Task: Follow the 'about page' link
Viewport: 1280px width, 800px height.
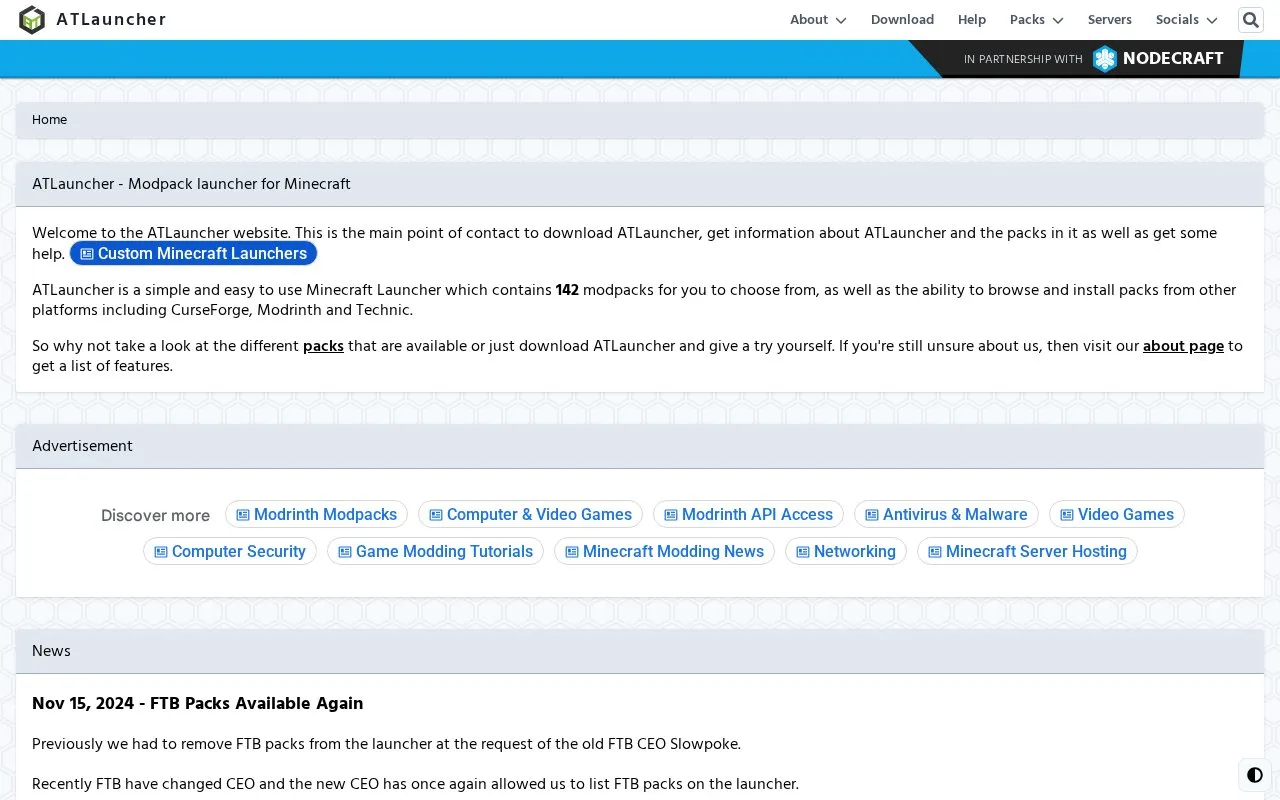Action: (1183, 346)
